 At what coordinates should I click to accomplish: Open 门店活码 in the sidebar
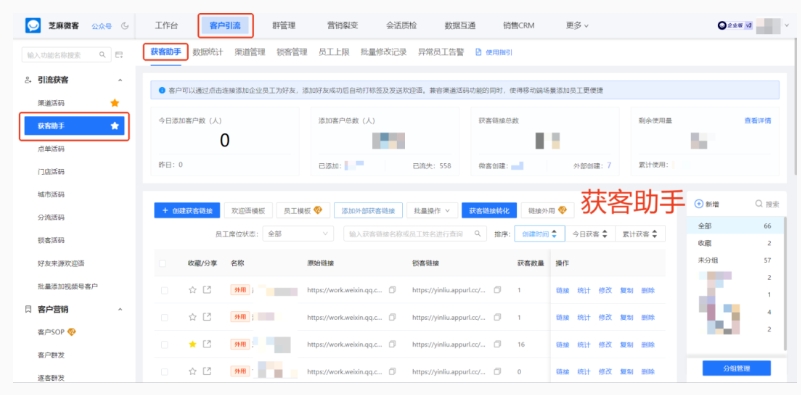[x=51, y=172]
